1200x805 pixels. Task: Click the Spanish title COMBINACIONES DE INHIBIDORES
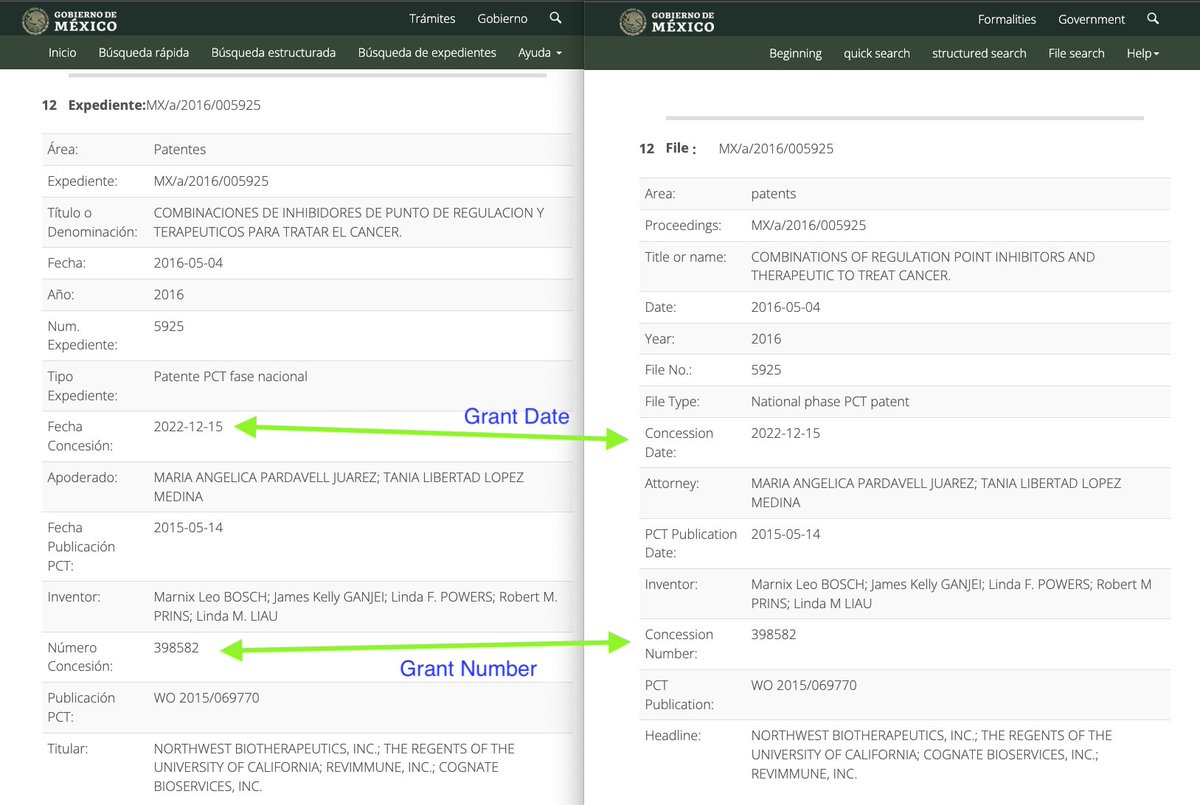pos(349,222)
